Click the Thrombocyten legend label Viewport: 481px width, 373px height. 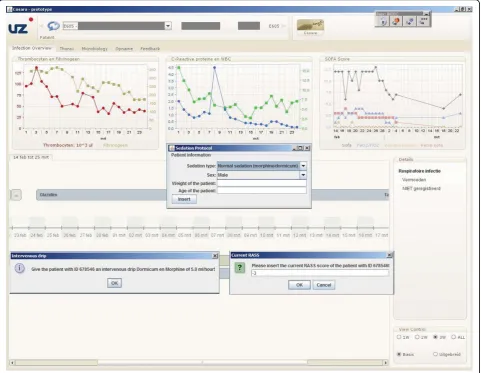[x=68, y=145]
